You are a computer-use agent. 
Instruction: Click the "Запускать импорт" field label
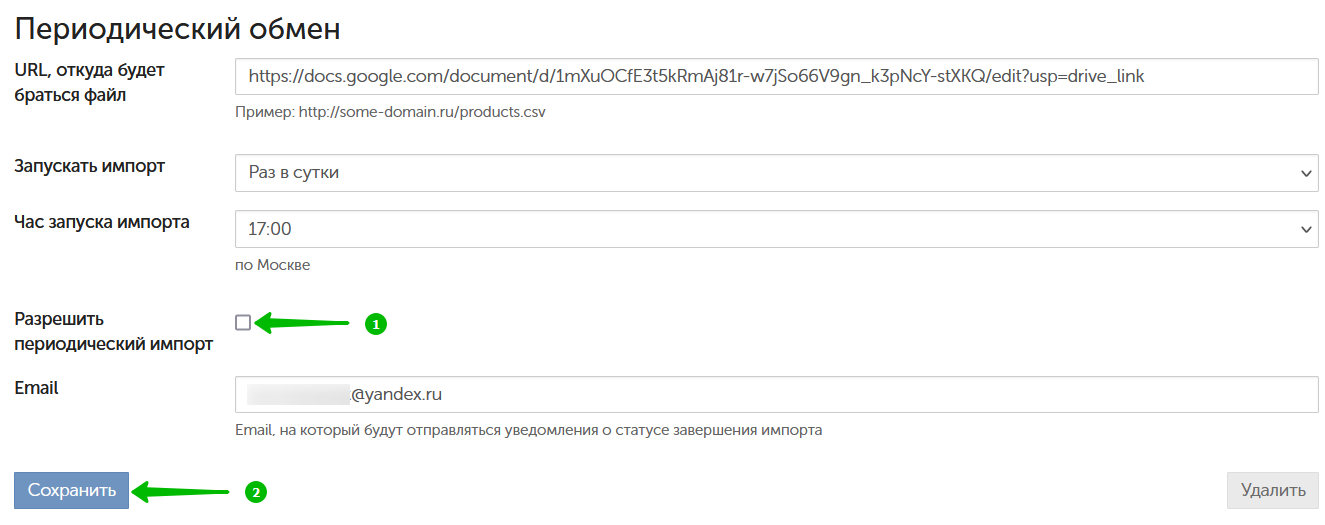point(90,166)
